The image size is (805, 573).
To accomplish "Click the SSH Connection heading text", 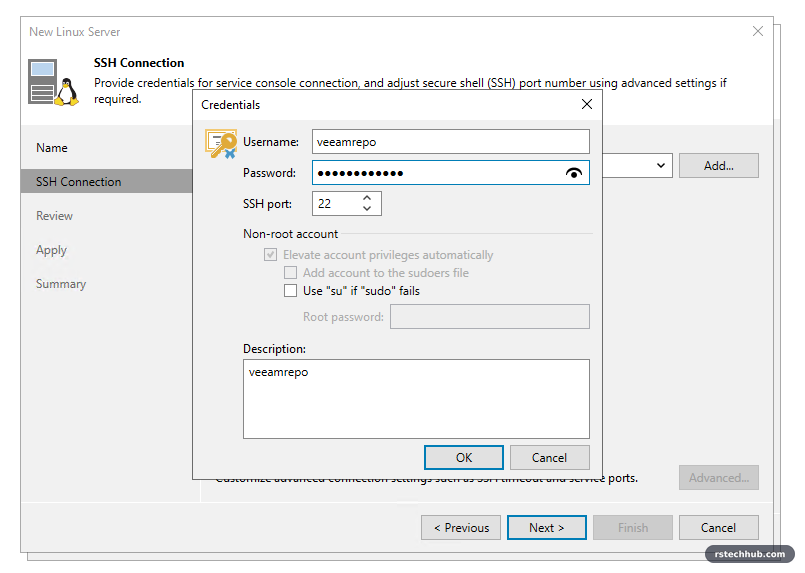I will 139,63.
